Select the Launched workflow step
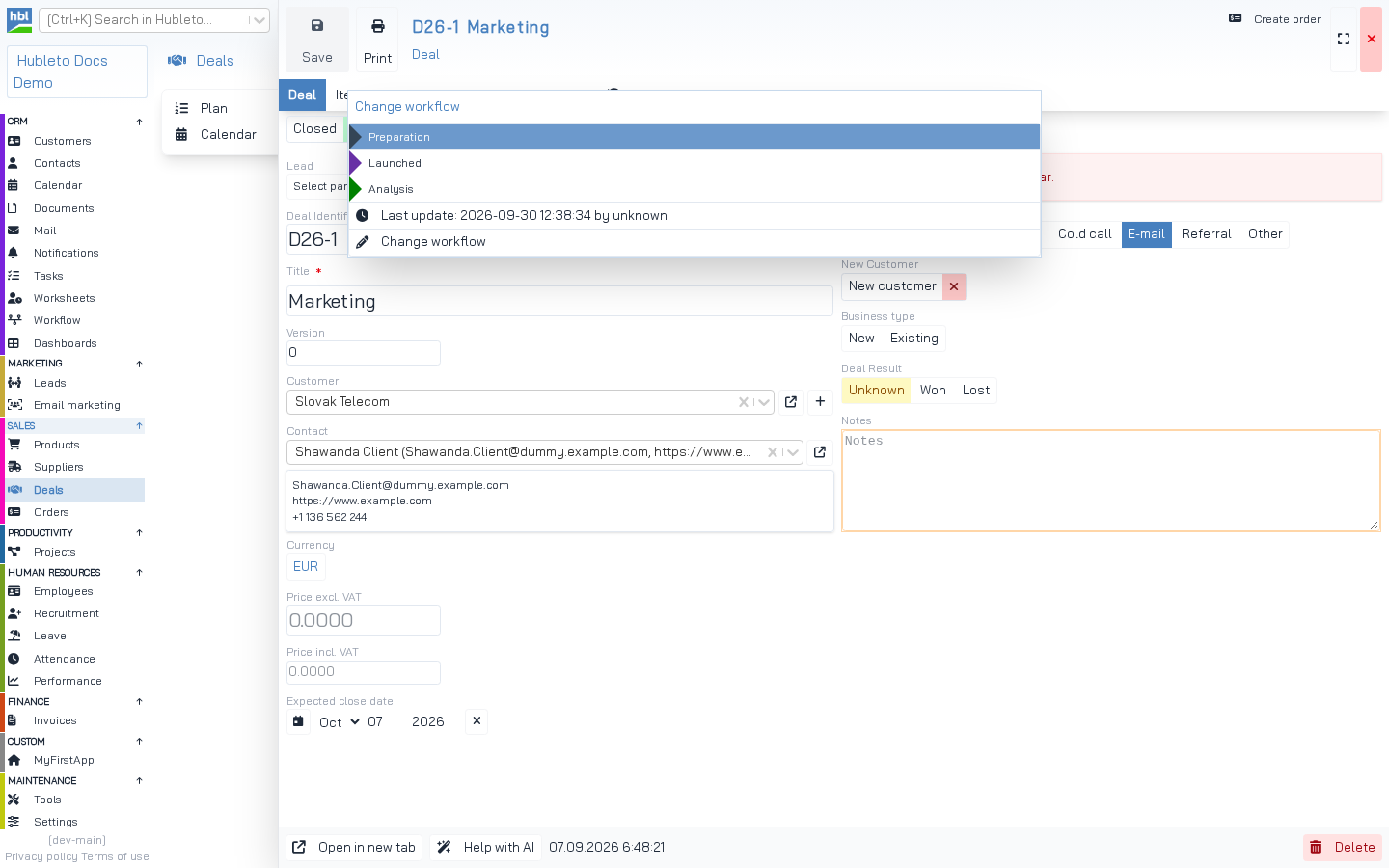 pos(694,163)
